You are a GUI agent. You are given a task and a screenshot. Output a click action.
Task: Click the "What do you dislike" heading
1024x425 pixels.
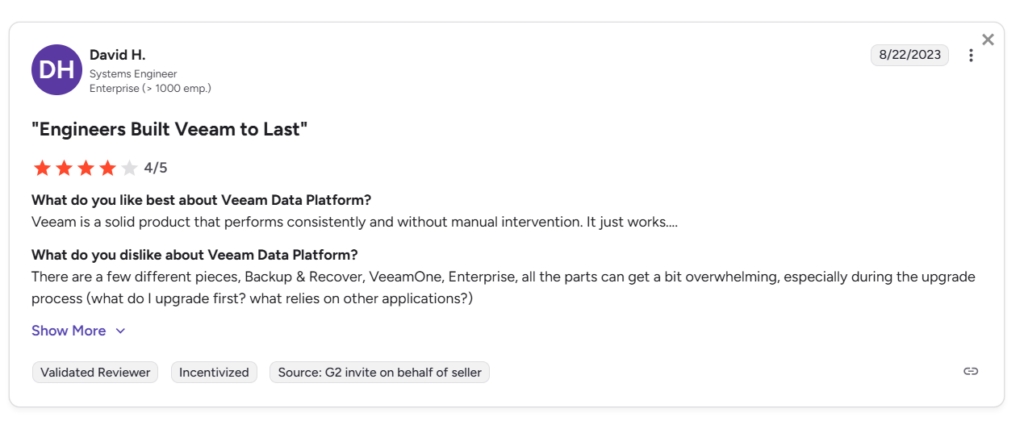tap(194, 254)
